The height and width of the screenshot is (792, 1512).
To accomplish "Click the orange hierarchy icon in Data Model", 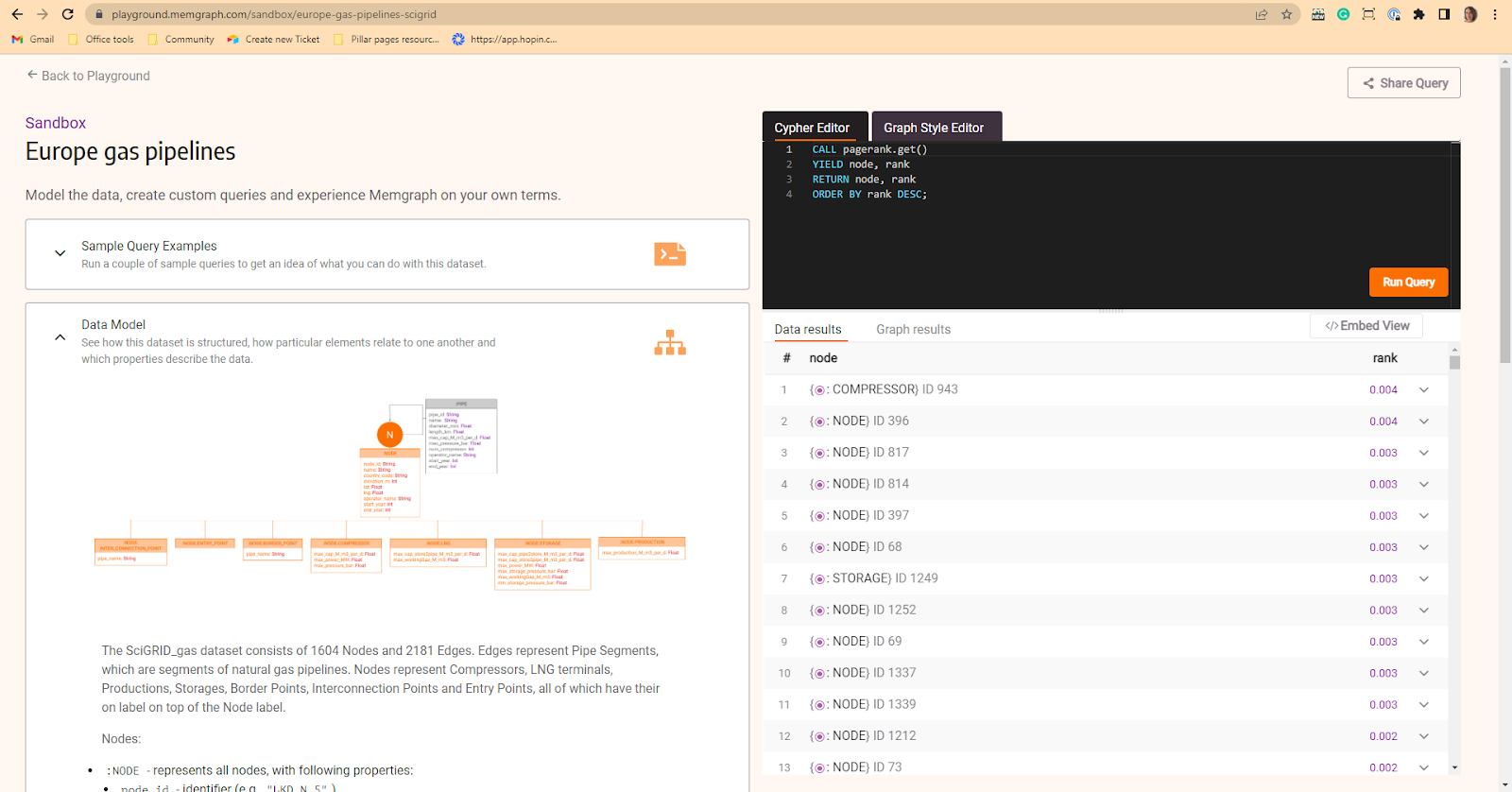I will pos(670,342).
